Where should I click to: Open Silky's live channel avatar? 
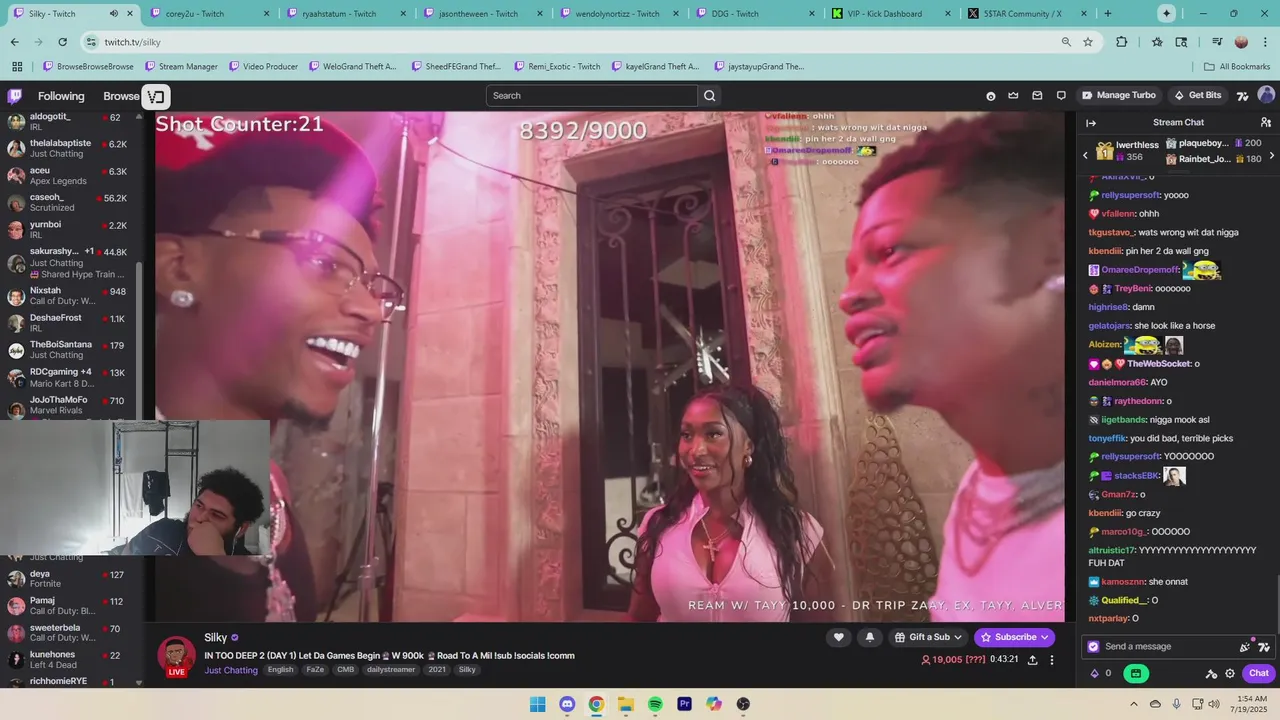click(177, 654)
